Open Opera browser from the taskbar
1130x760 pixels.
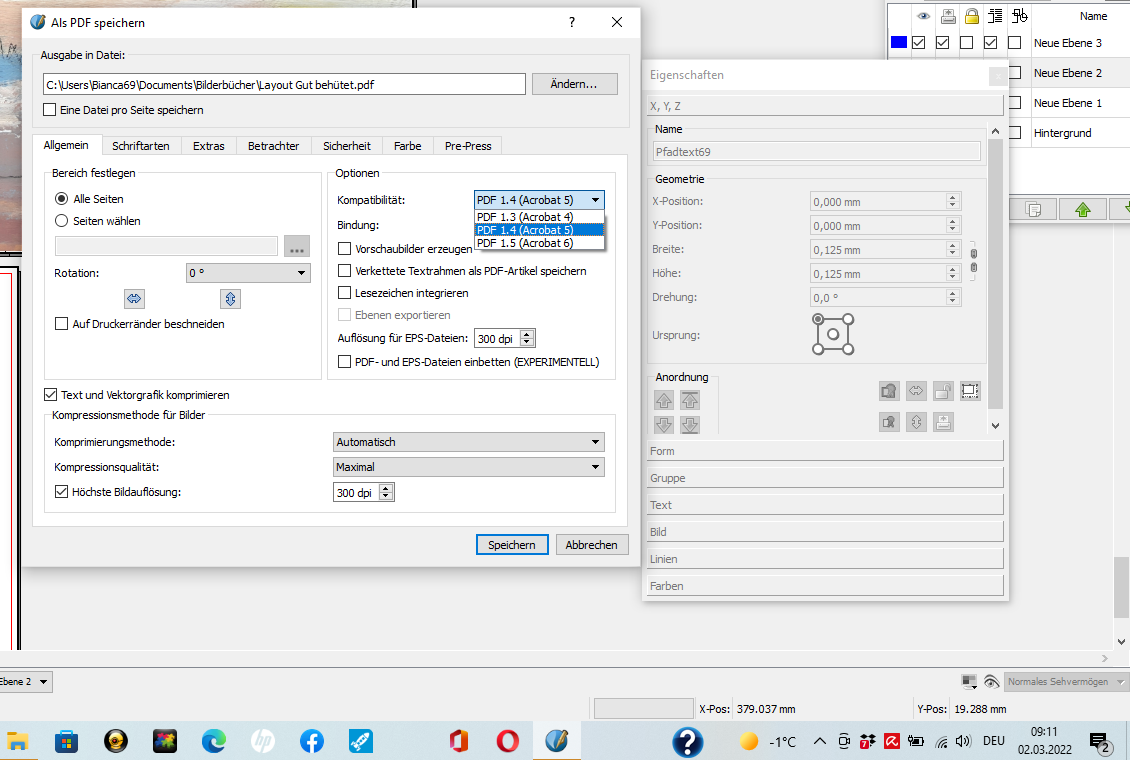(508, 741)
